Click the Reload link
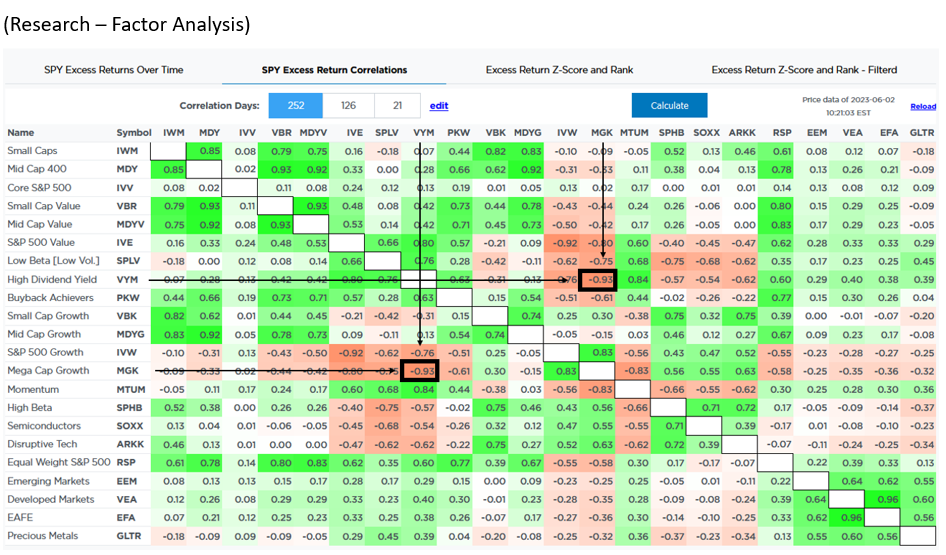This screenshot has width=946, height=555. click(923, 106)
